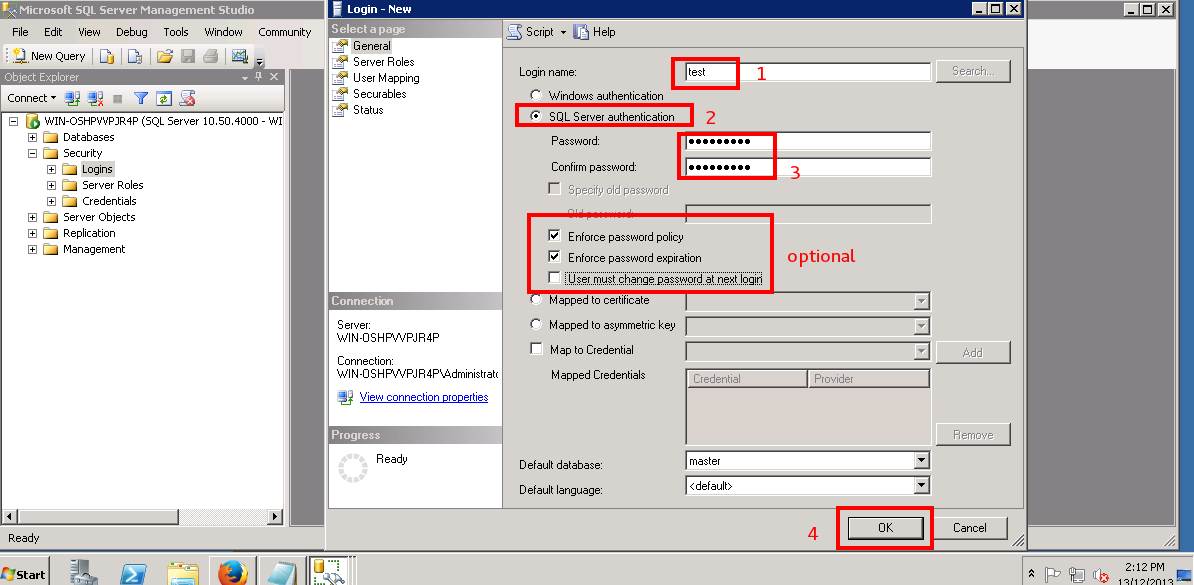Click View connection properties link

(x=424, y=397)
